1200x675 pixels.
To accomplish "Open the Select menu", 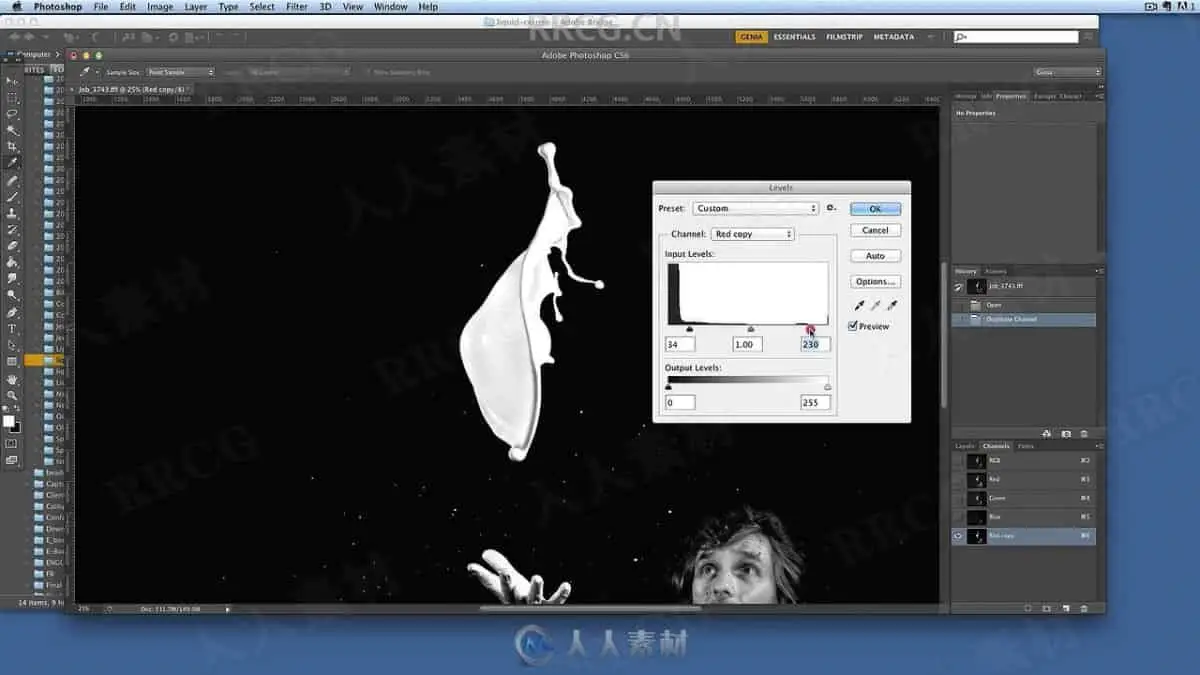I will point(262,7).
